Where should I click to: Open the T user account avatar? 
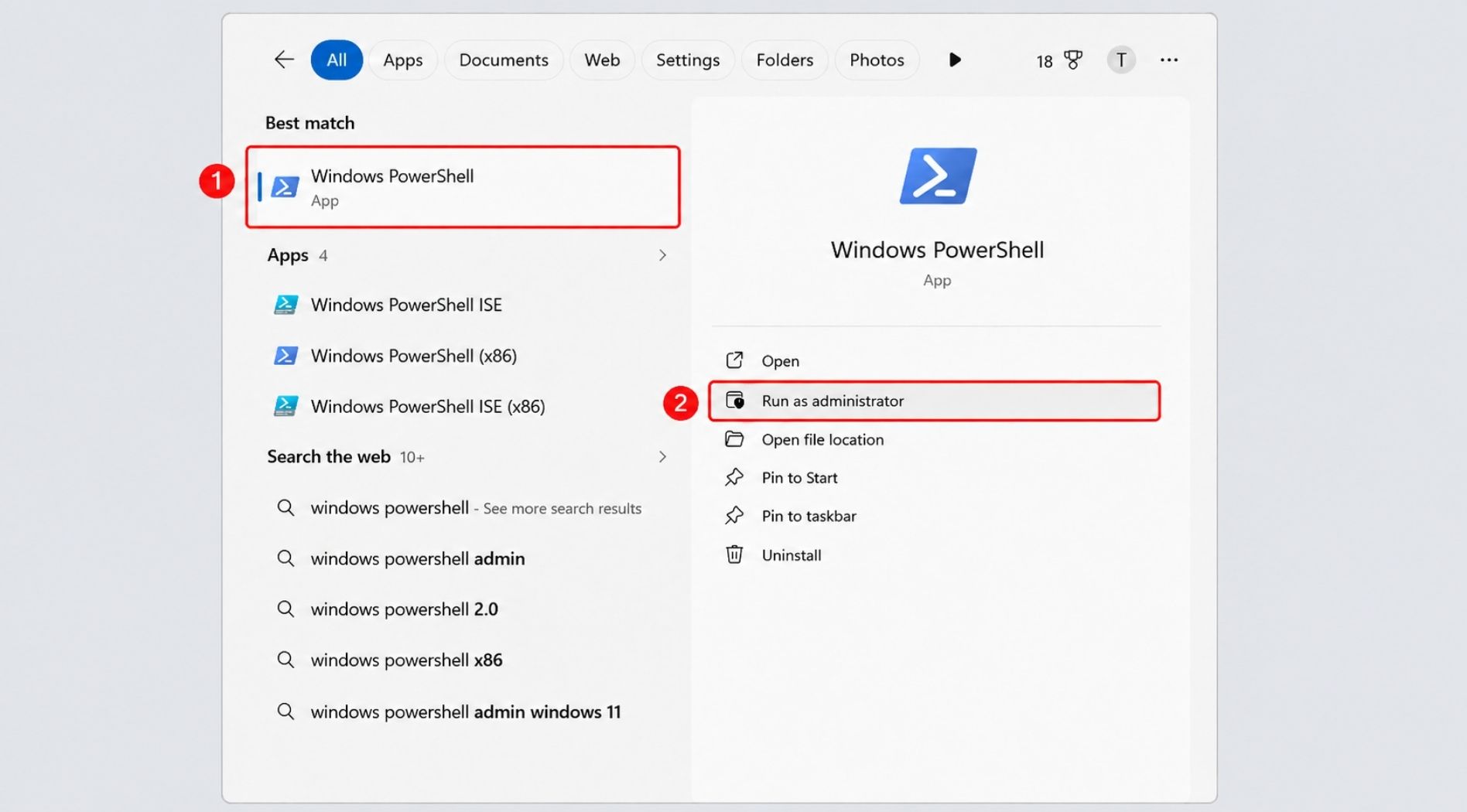[x=1121, y=60]
